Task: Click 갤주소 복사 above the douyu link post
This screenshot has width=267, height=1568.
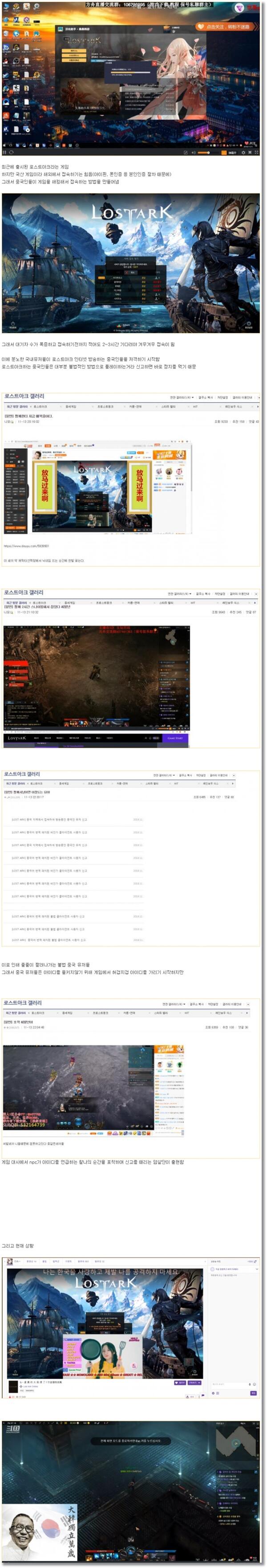Action: [x=206, y=397]
